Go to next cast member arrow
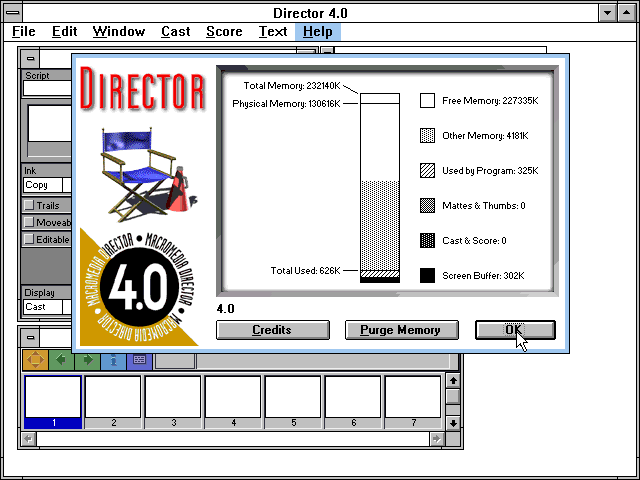 point(87,360)
